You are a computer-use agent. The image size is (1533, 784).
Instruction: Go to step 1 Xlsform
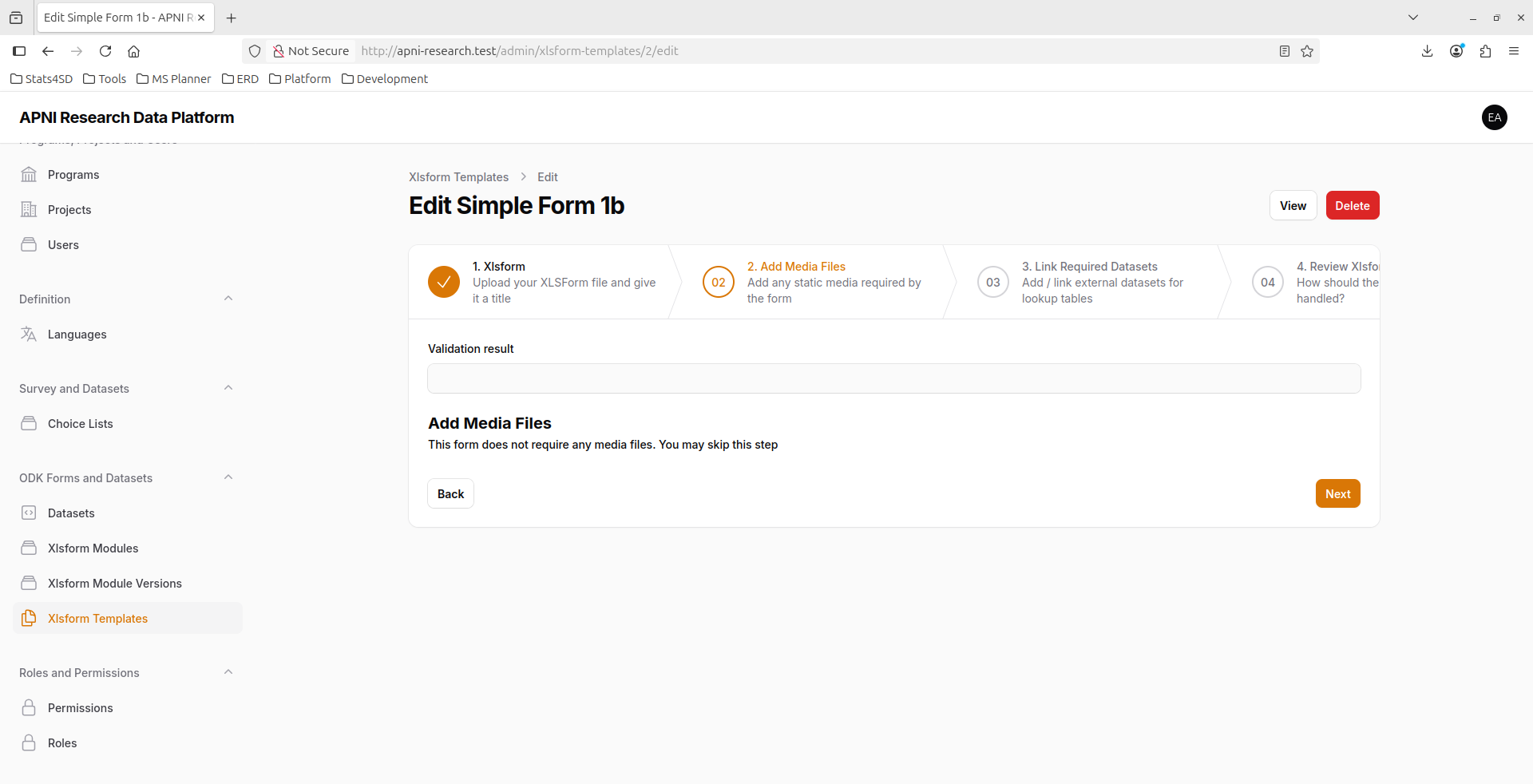[x=543, y=282]
